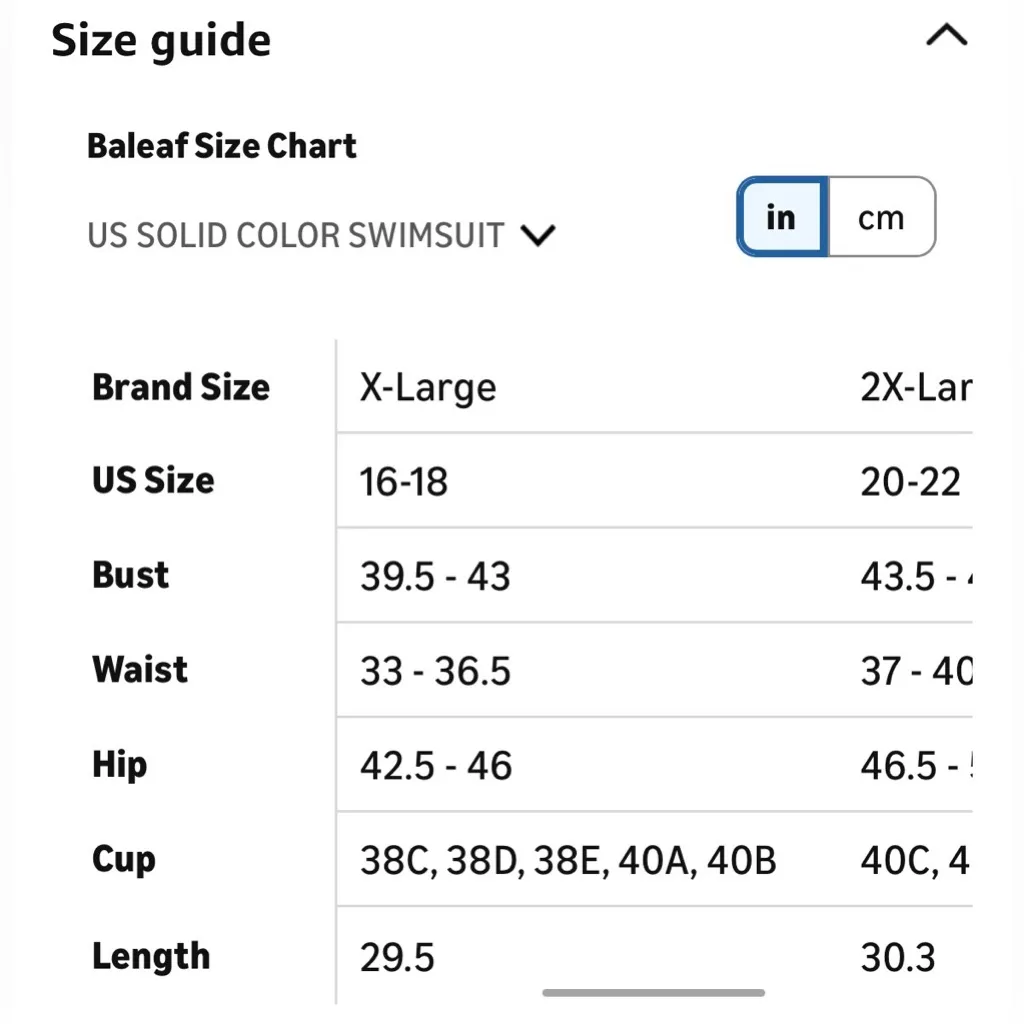Screen dimensions: 1024x1024
Task: Click the Cup row label
Action: [x=124, y=860]
